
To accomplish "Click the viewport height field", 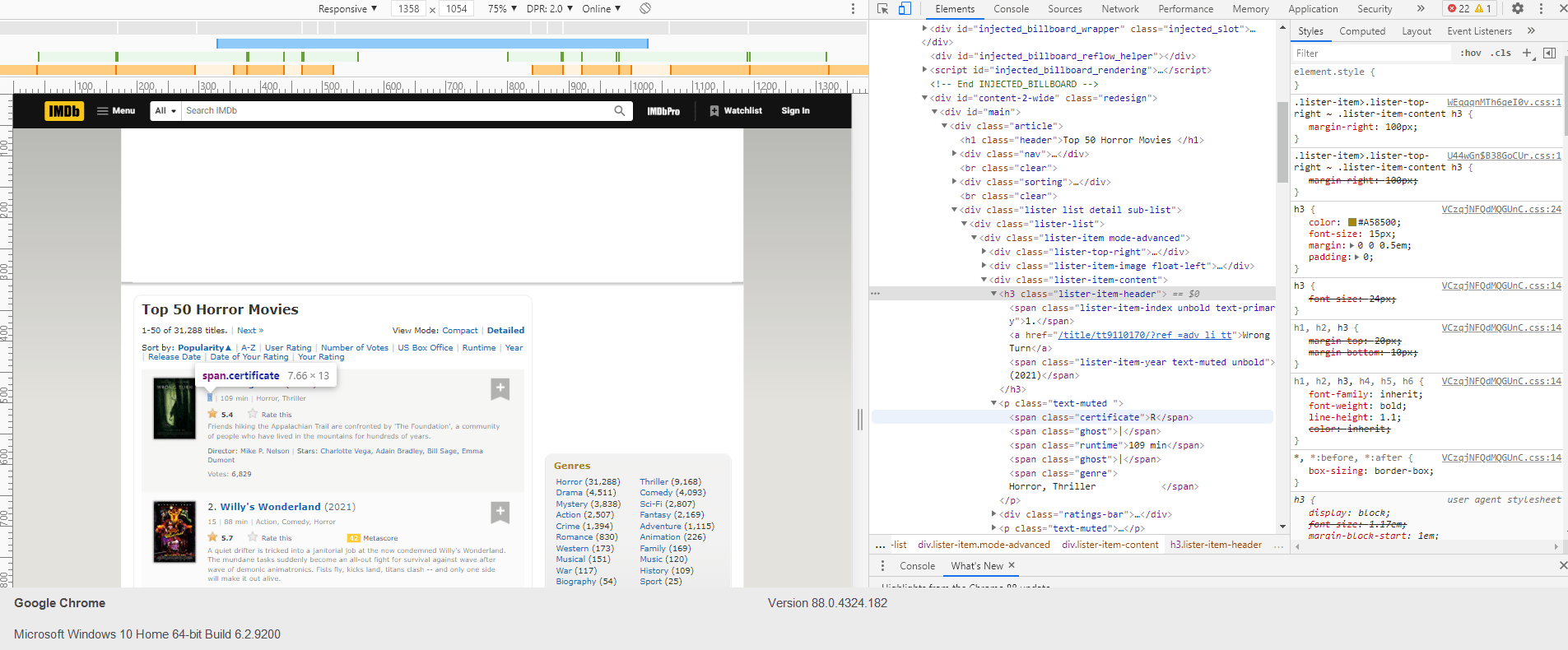I will [x=456, y=9].
